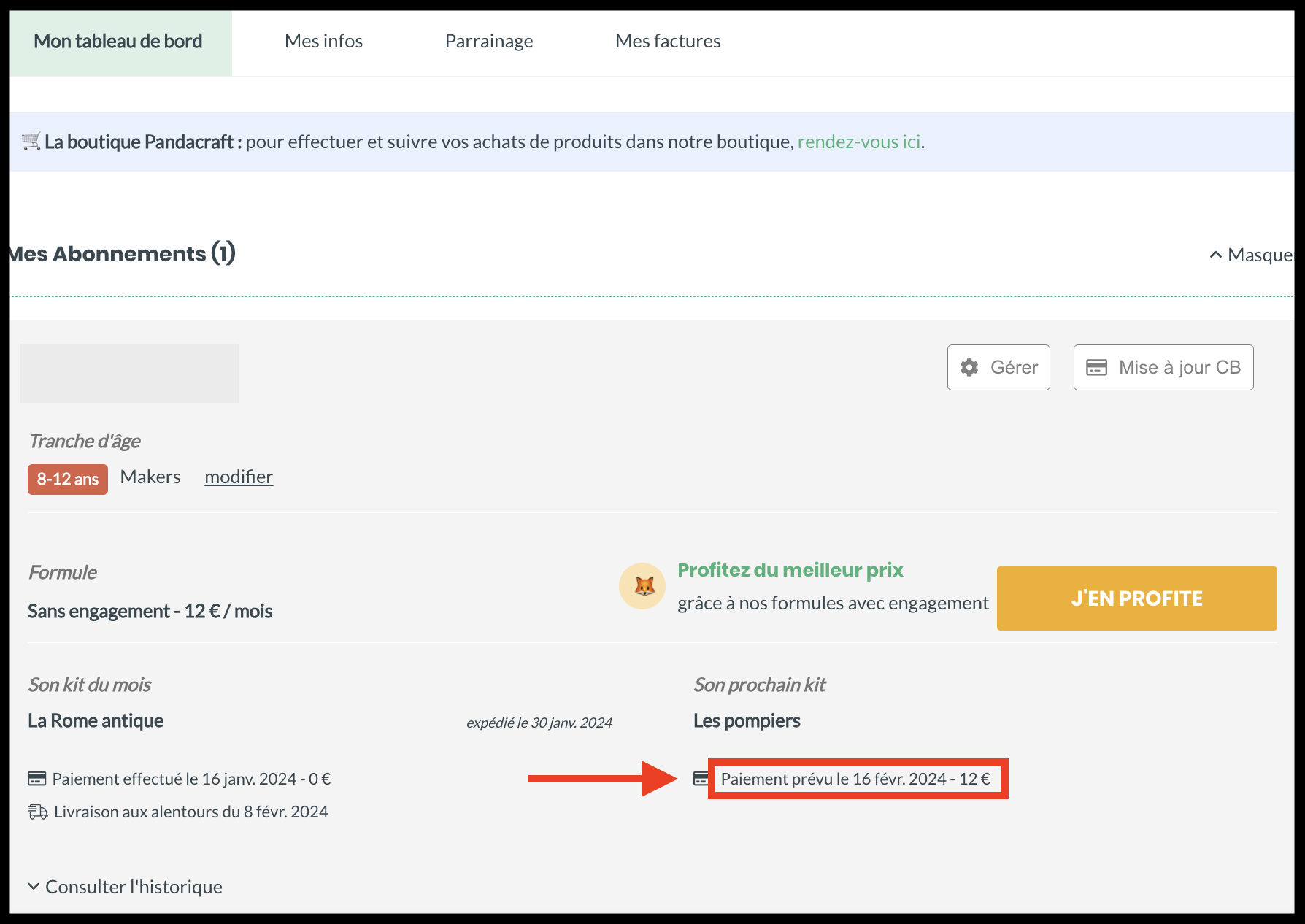Viewport: 1305px width, 924px height.
Task: Click Livraison aux alentours du 8 févr. text
Action: (191, 812)
